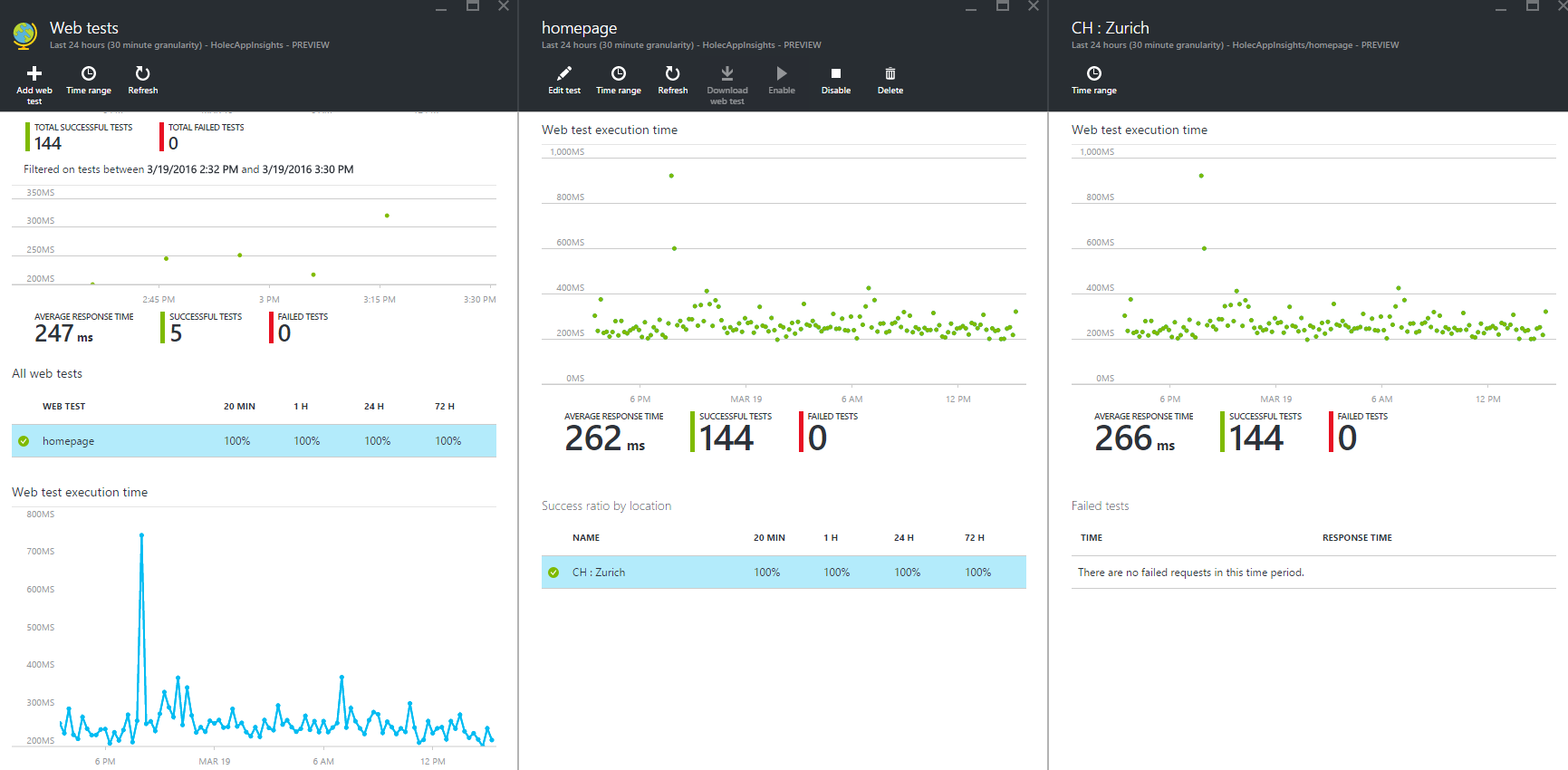1568x770 pixels.
Task: Click Add web test in Web tests blade
Action: coord(34,85)
